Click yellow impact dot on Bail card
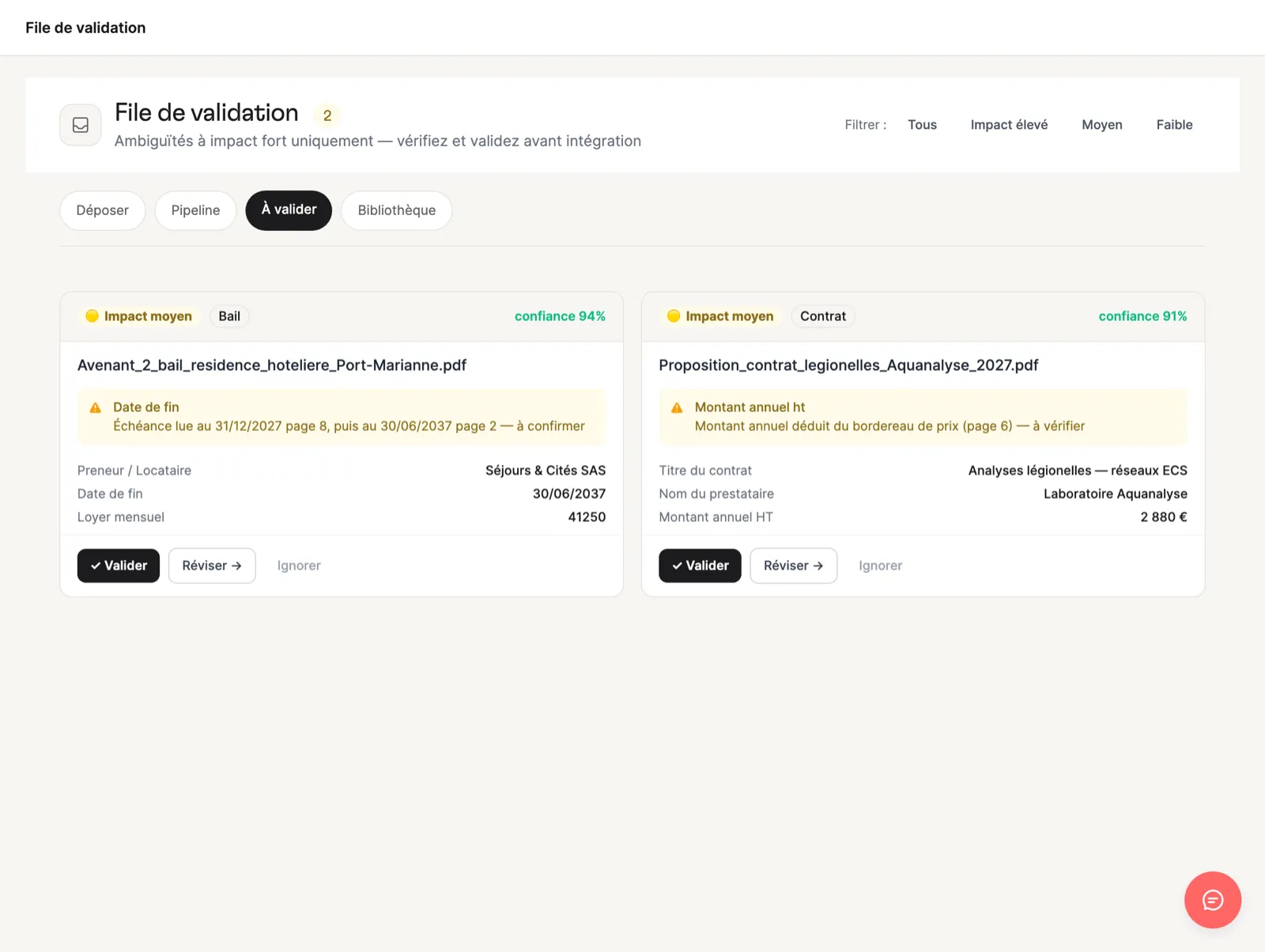Viewport: 1265px width, 952px height. (x=92, y=316)
